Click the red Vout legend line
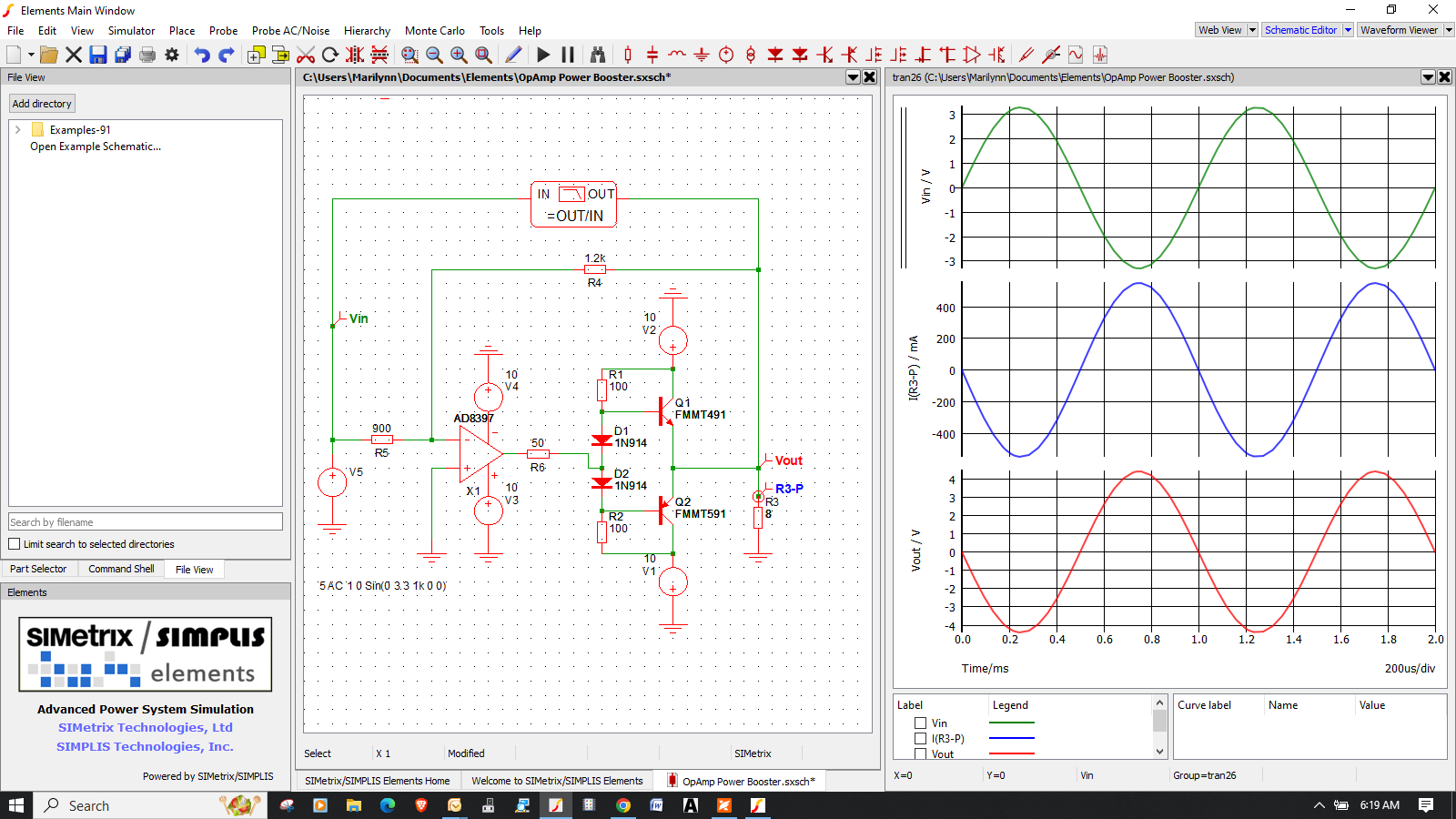 [1012, 753]
